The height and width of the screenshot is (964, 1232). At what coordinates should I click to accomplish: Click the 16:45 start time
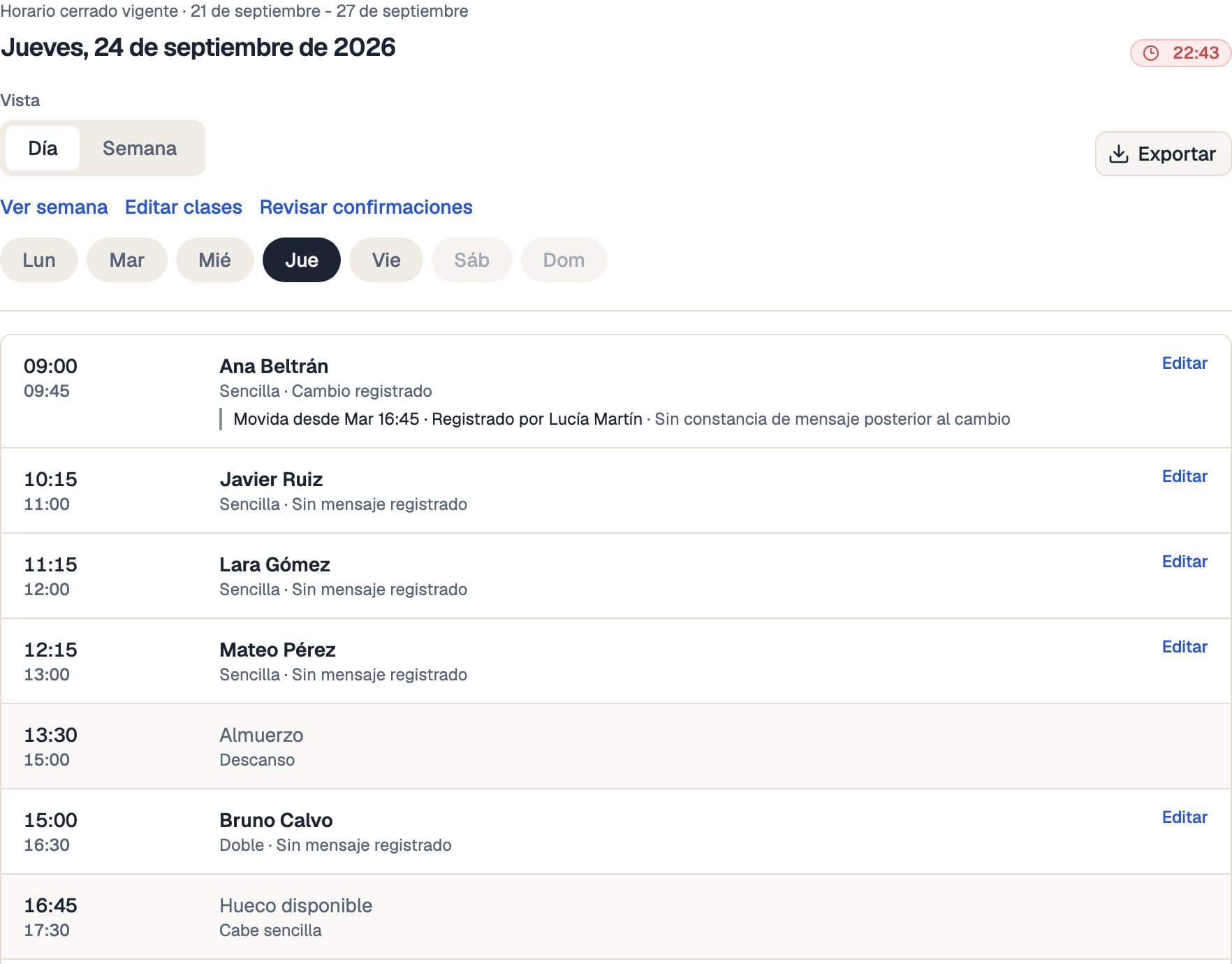(x=50, y=905)
